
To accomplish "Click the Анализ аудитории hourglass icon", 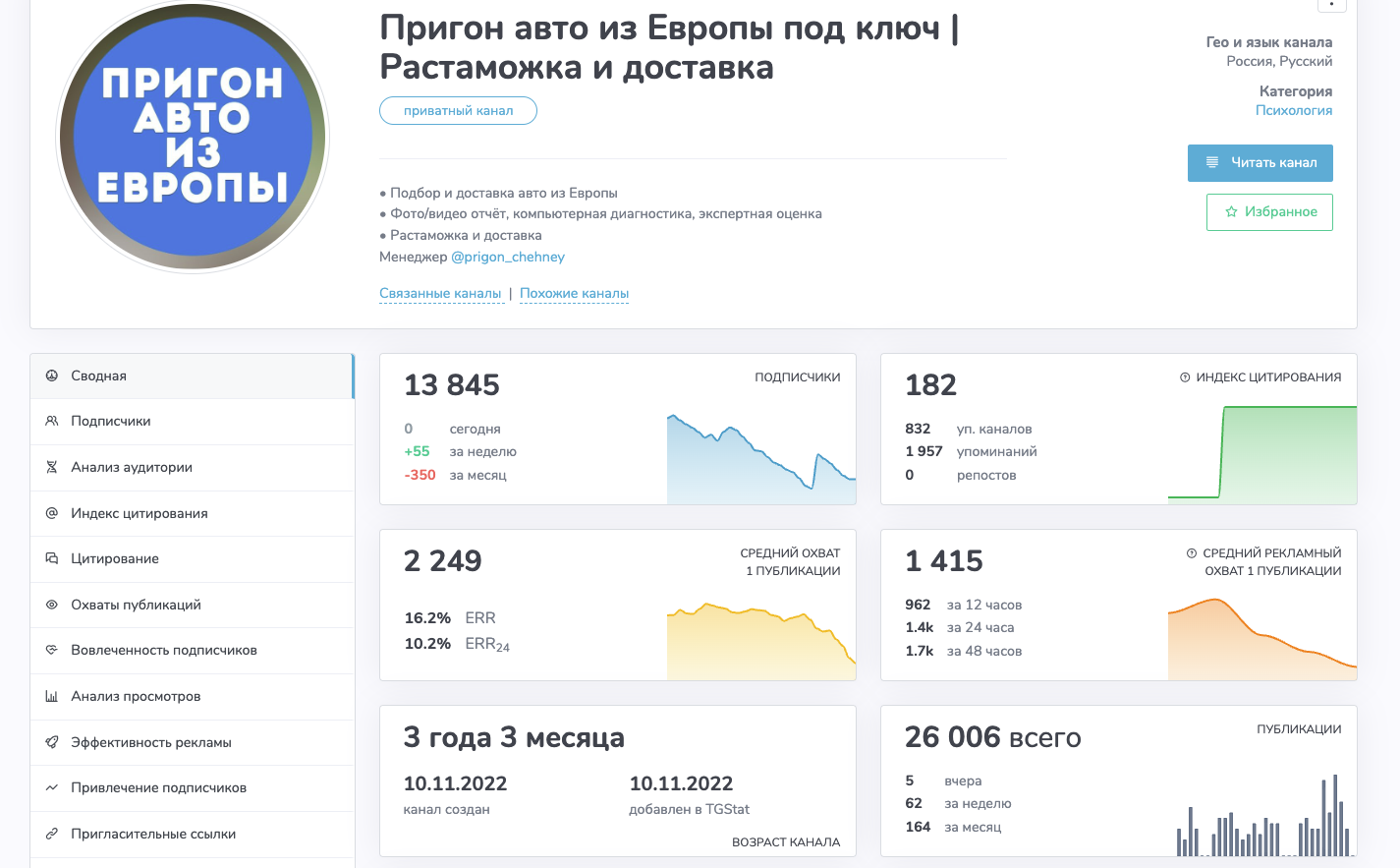I will pyautogui.click(x=51, y=467).
